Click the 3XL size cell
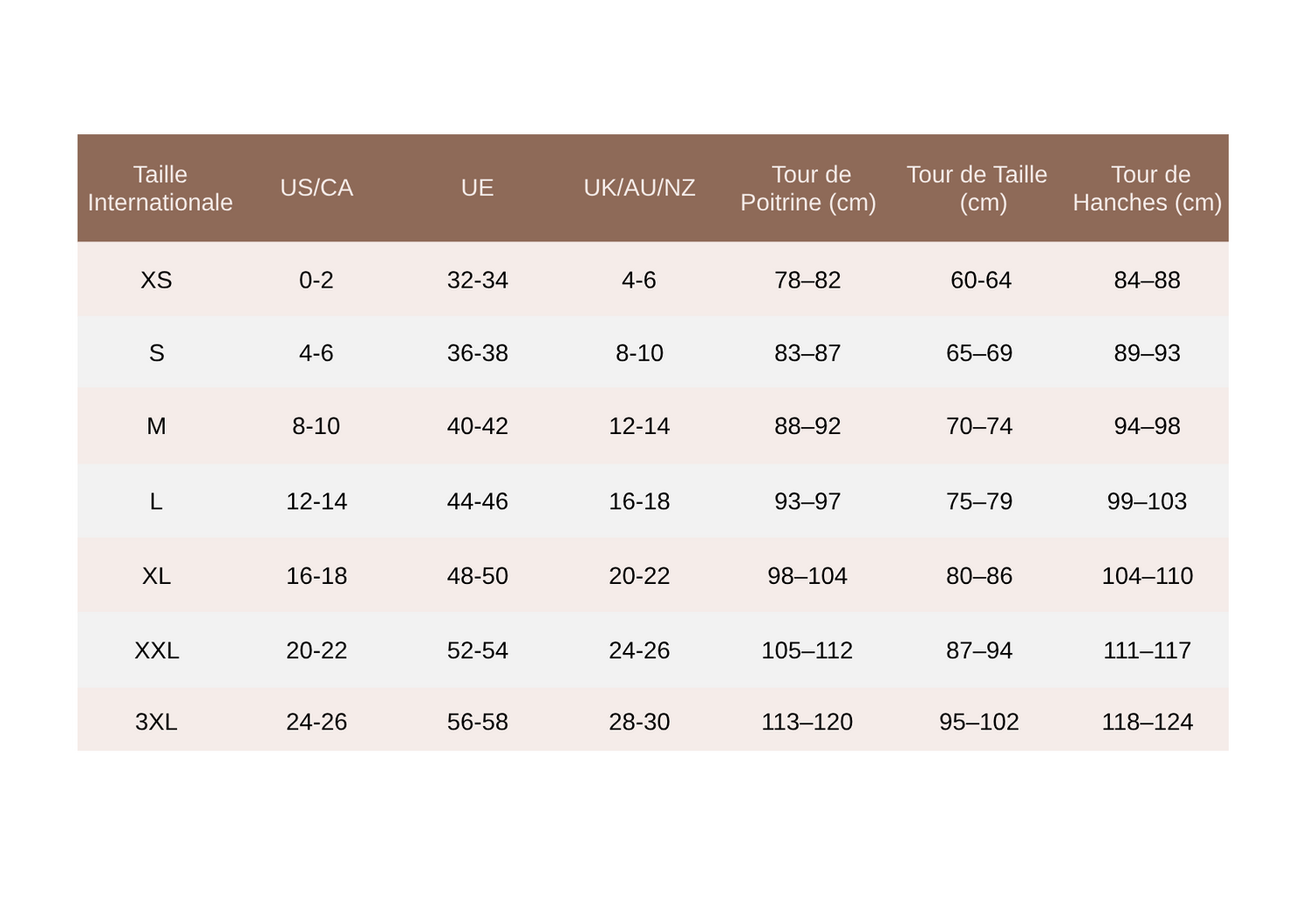Screen dimensions: 1308x924 click(x=156, y=722)
